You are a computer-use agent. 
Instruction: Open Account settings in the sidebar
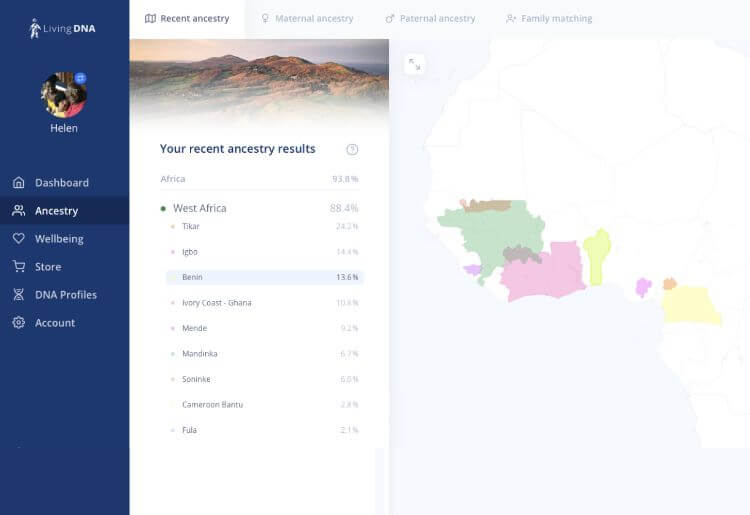coord(65,322)
